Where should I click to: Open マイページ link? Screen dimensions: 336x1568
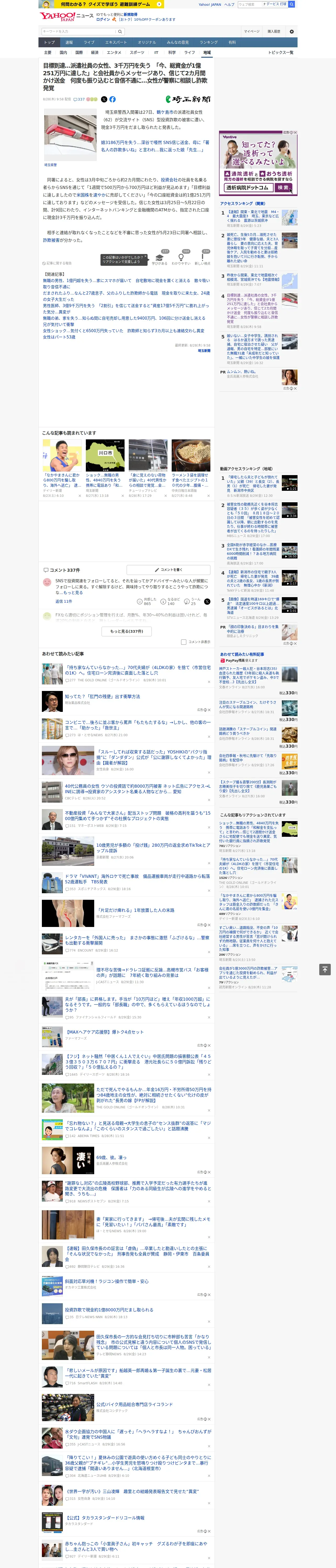coord(252,32)
